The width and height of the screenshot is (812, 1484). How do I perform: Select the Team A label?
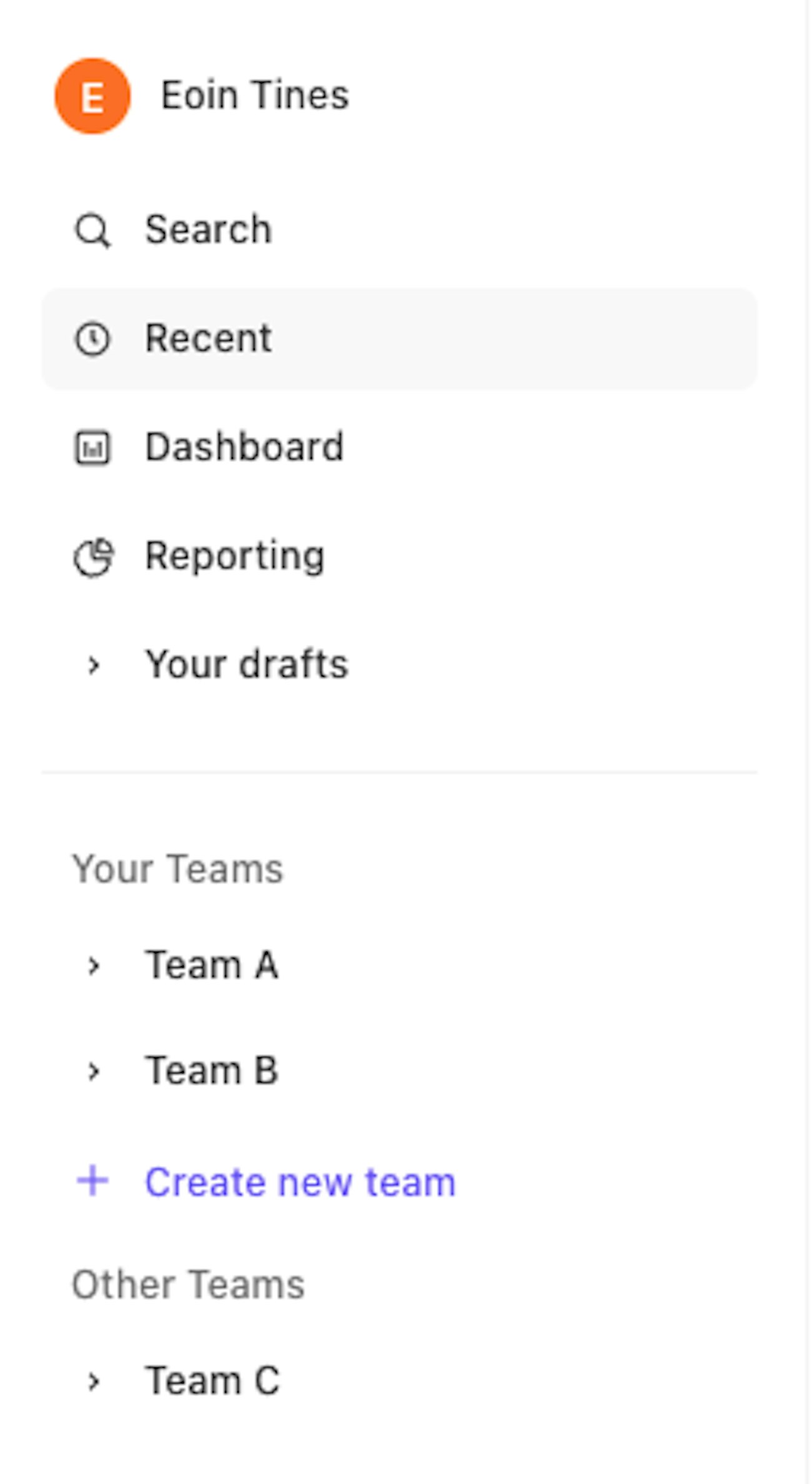tap(212, 965)
